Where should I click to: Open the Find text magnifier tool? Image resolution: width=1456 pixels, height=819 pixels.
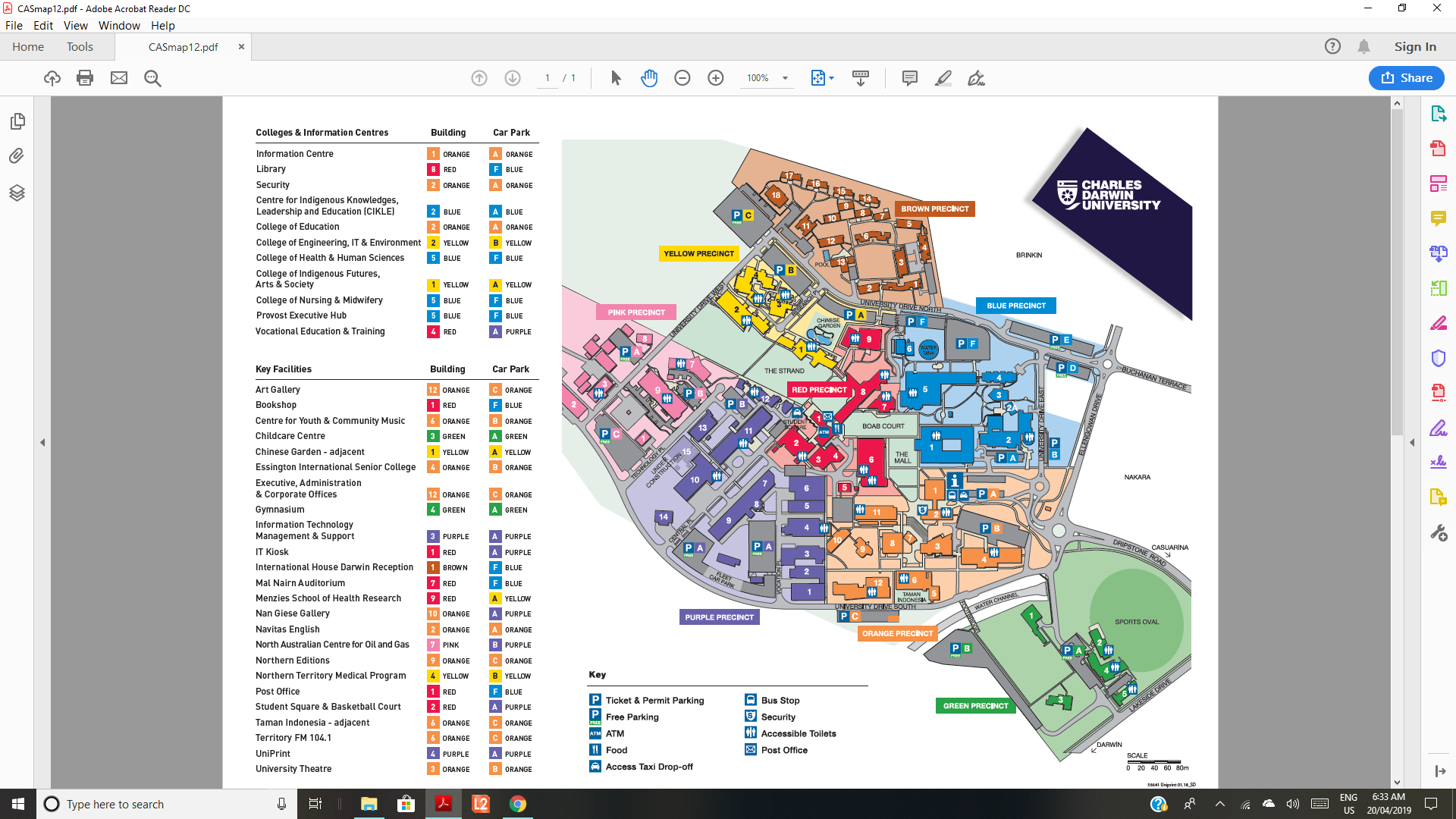pyautogui.click(x=152, y=78)
